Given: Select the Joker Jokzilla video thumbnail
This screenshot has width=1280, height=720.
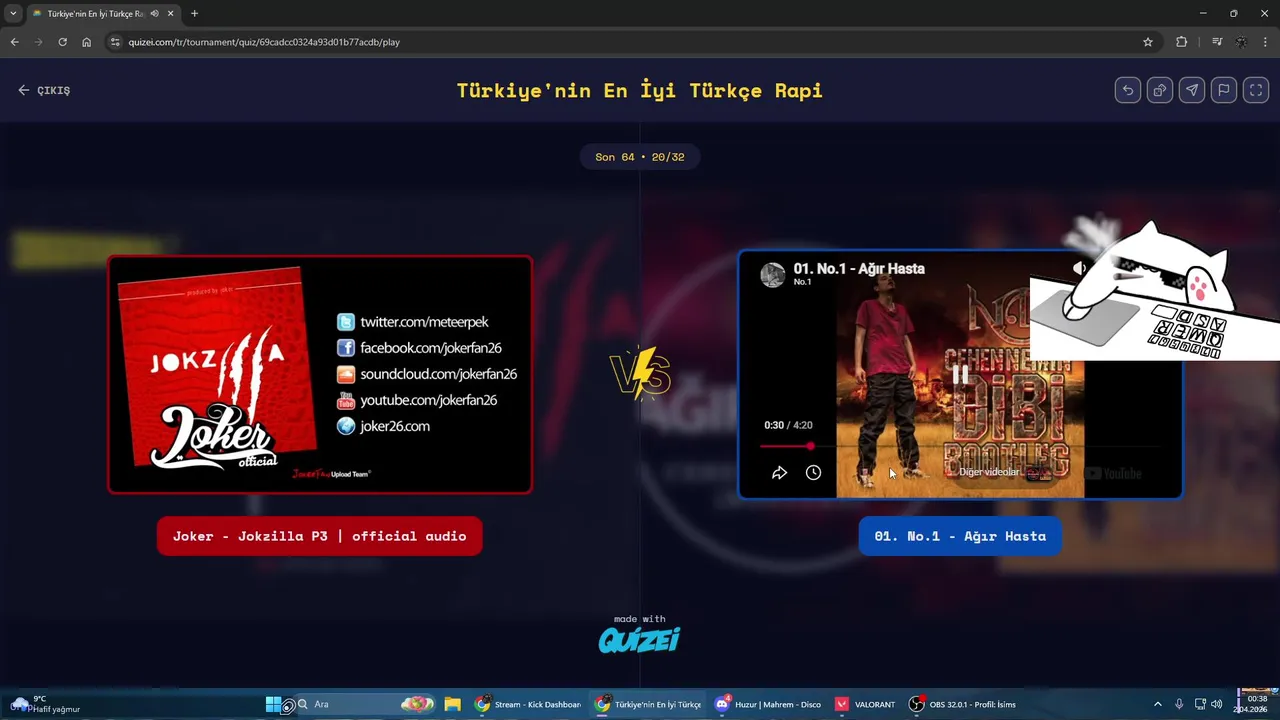Looking at the screenshot, I should pos(320,375).
